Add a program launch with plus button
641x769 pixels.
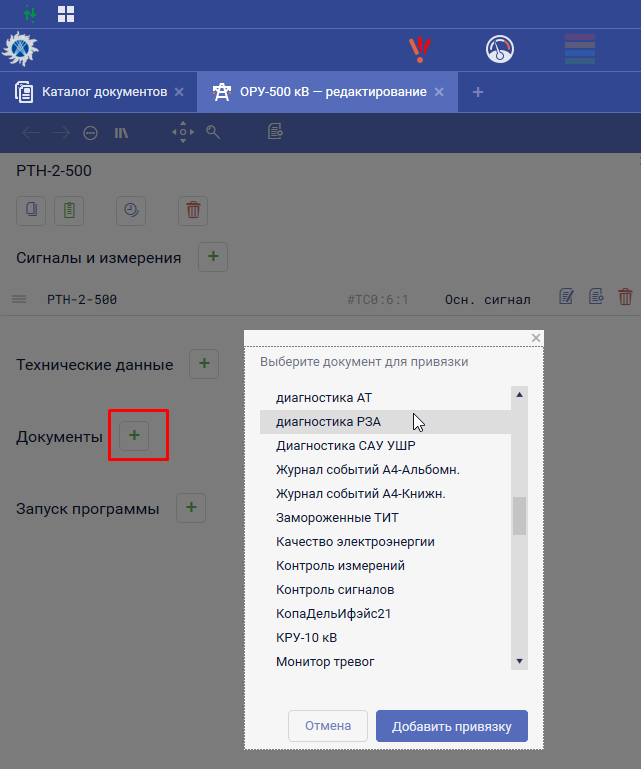pos(191,508)
